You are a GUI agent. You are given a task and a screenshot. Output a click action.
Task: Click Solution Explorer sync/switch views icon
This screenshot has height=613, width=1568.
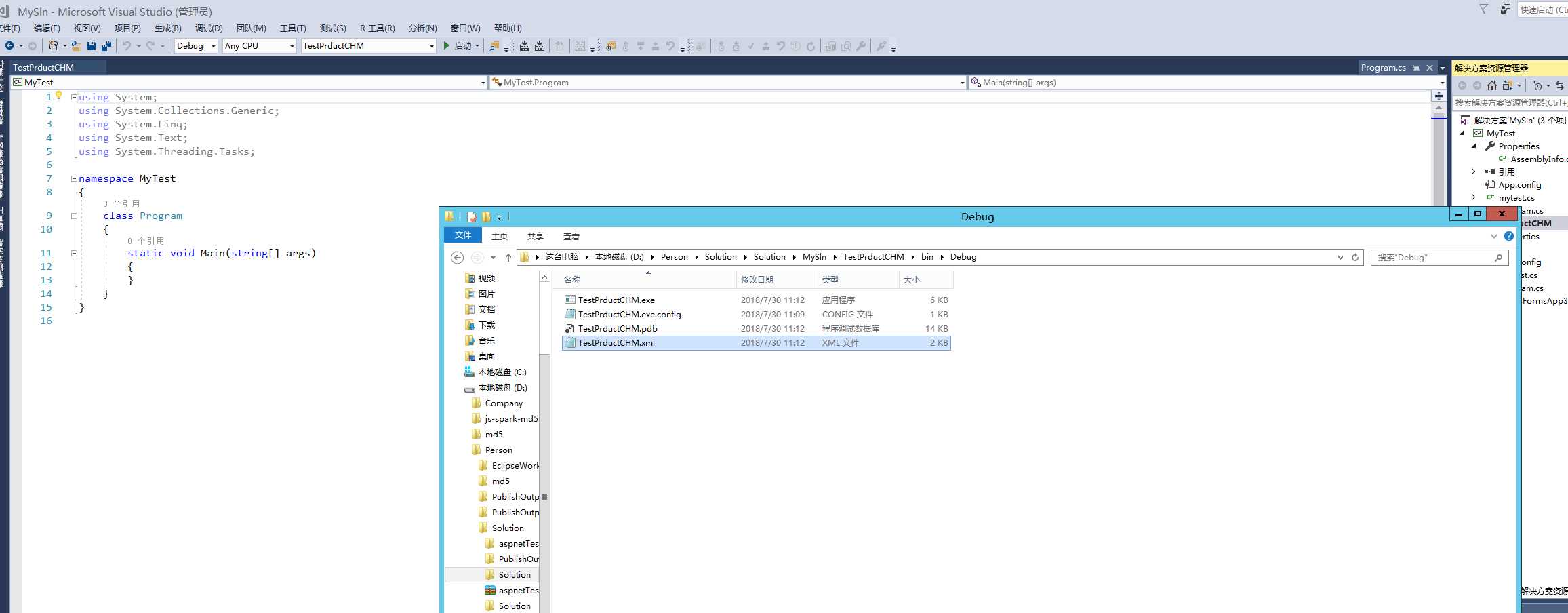1508,85
